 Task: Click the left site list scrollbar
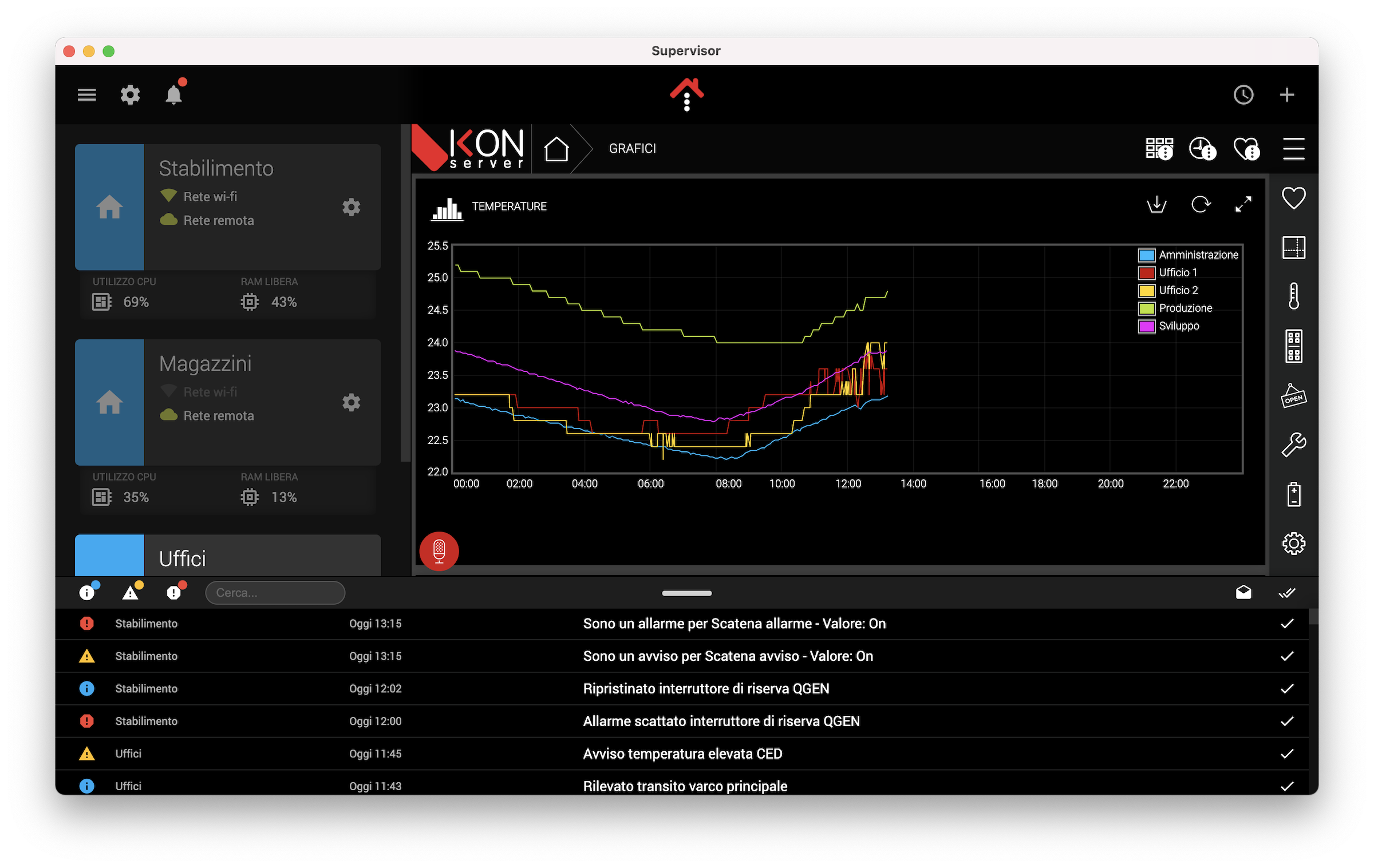[405, 293]
